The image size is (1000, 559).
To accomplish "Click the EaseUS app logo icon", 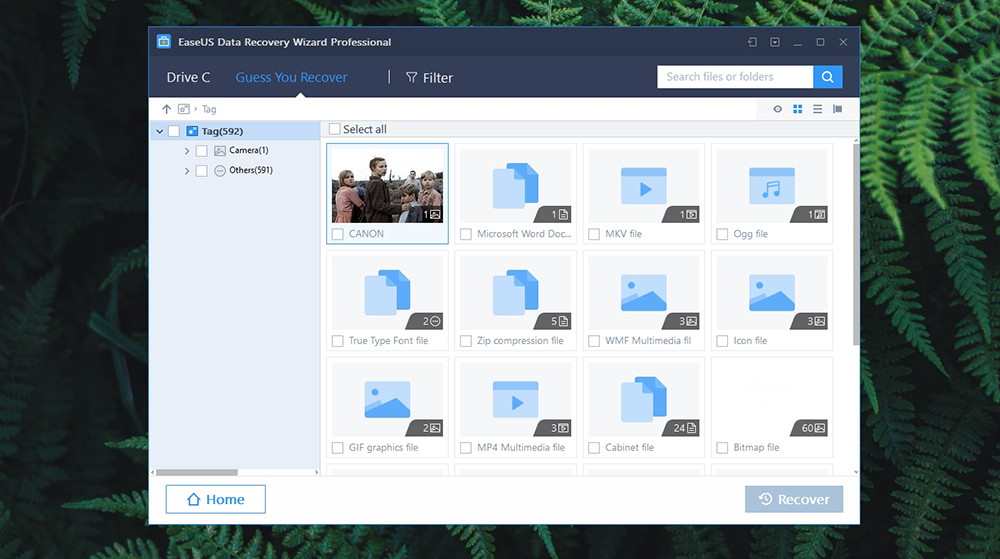I will point(164,41).
